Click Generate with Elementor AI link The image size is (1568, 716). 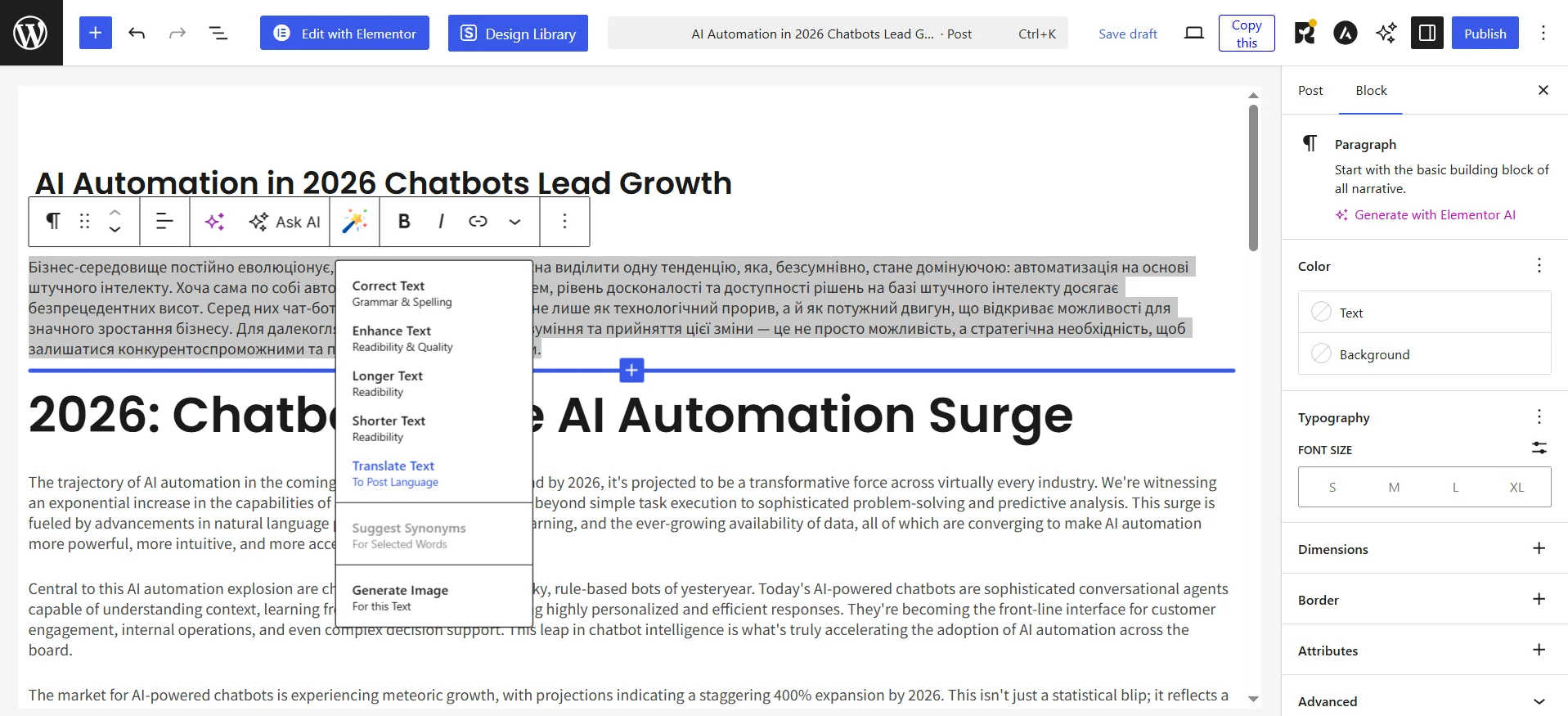[x=1426, y=214]
